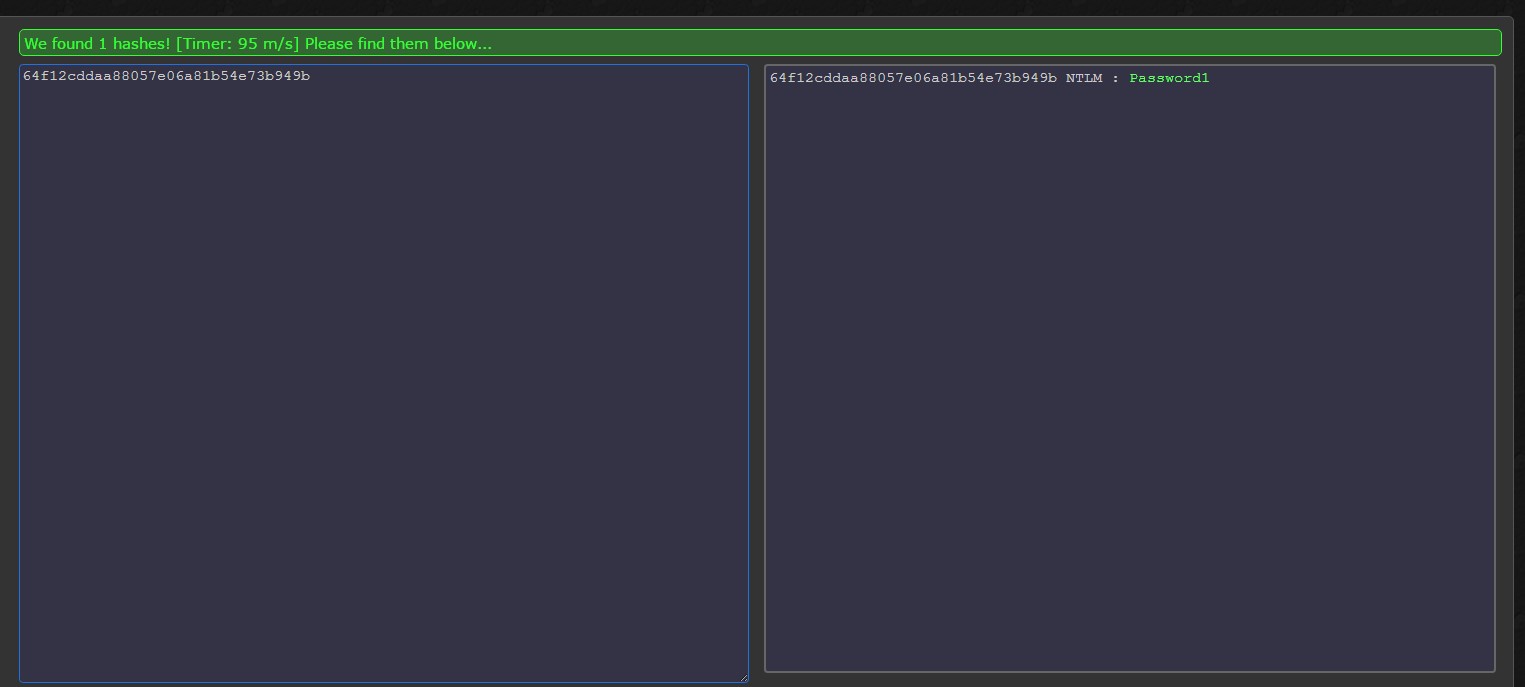This screenshot has width=1525, height=687.
Task: Click the resize grip of the hash input textarea
Action: 743,677
